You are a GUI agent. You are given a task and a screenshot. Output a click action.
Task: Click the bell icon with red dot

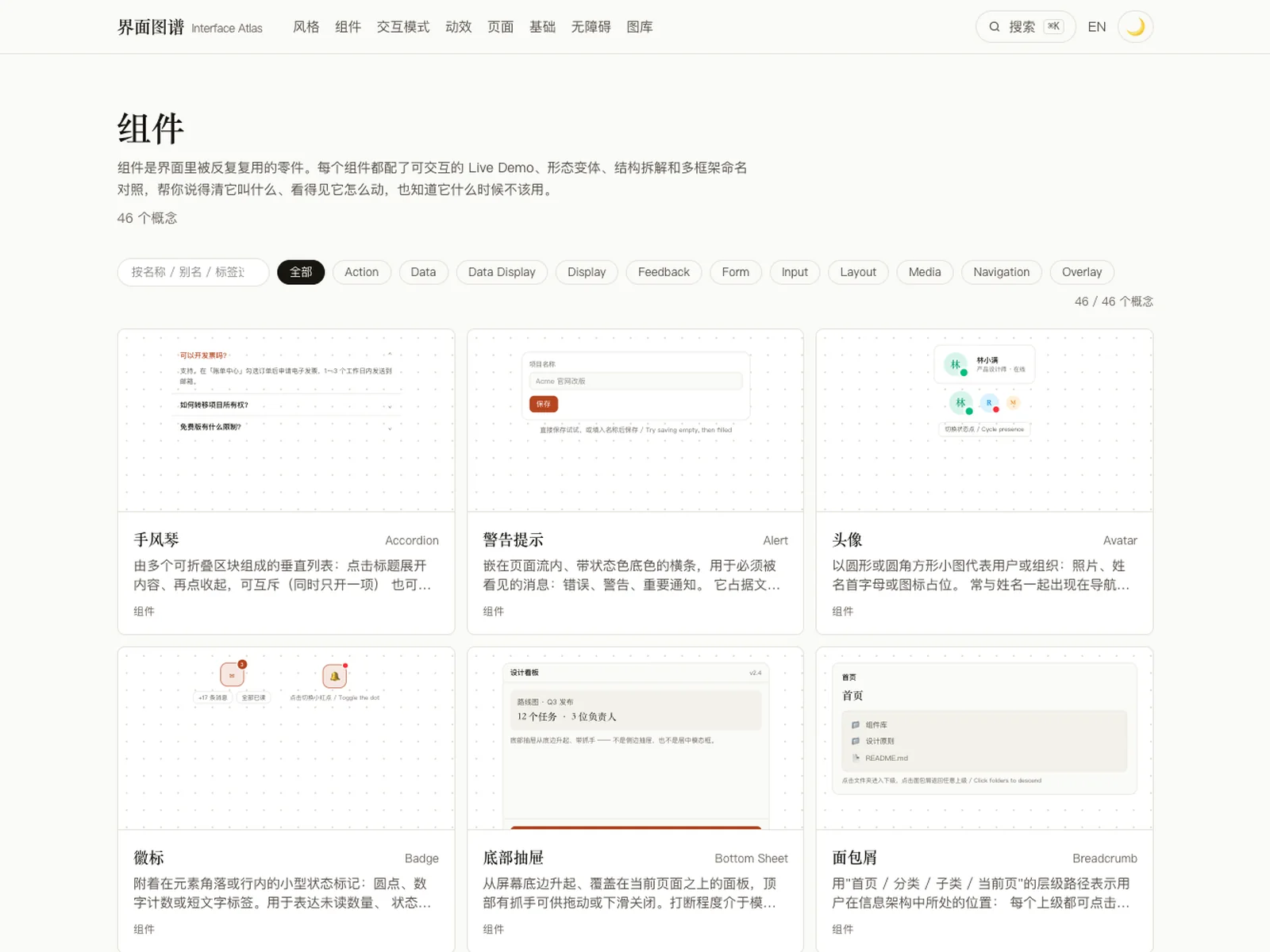click(335, 676)
